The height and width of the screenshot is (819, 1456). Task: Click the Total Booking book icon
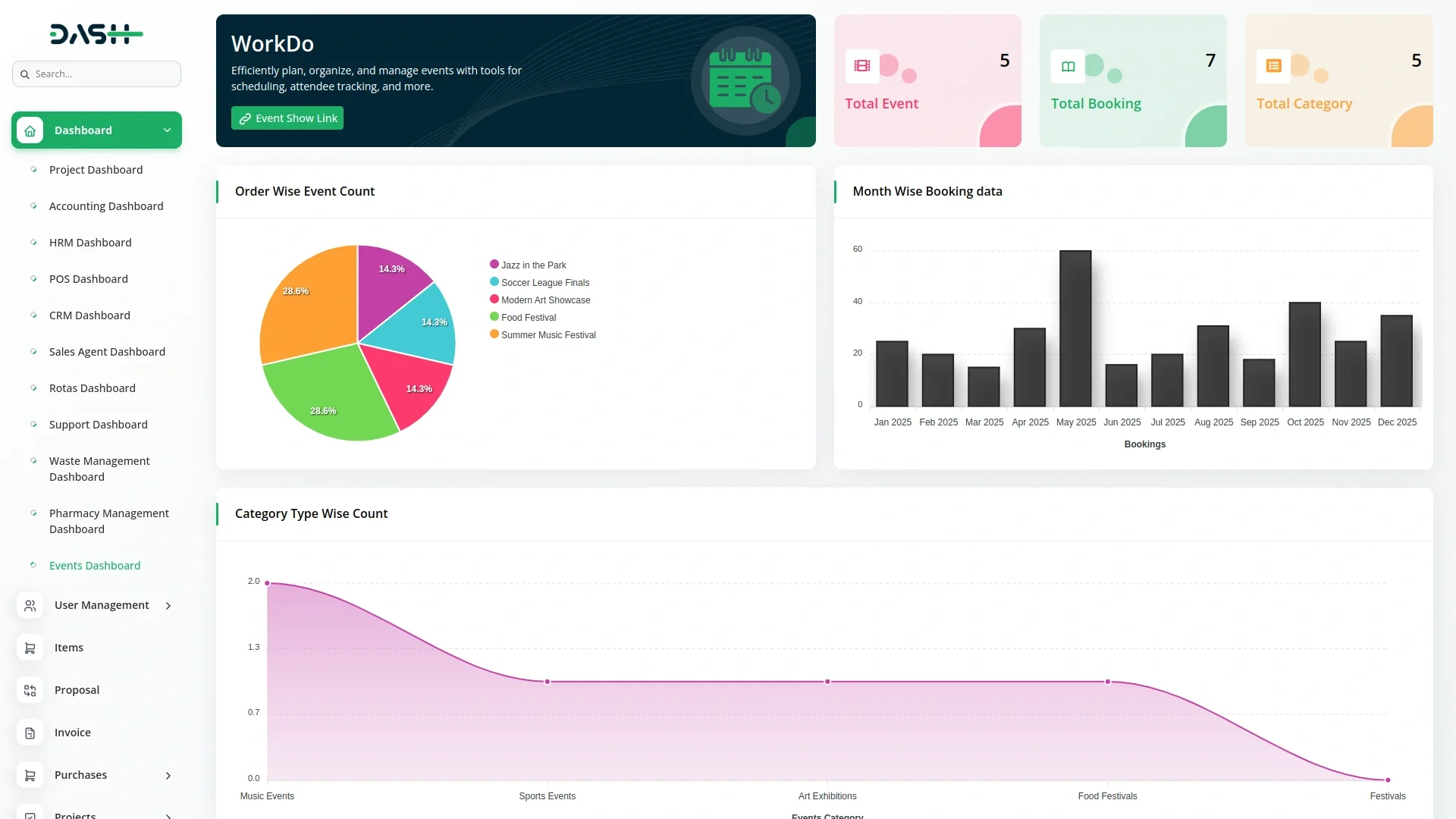tap(1068, 66)
